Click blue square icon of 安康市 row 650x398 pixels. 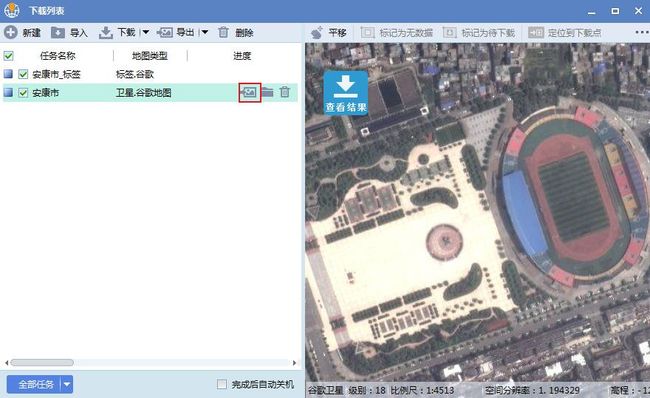click(8, 92)
